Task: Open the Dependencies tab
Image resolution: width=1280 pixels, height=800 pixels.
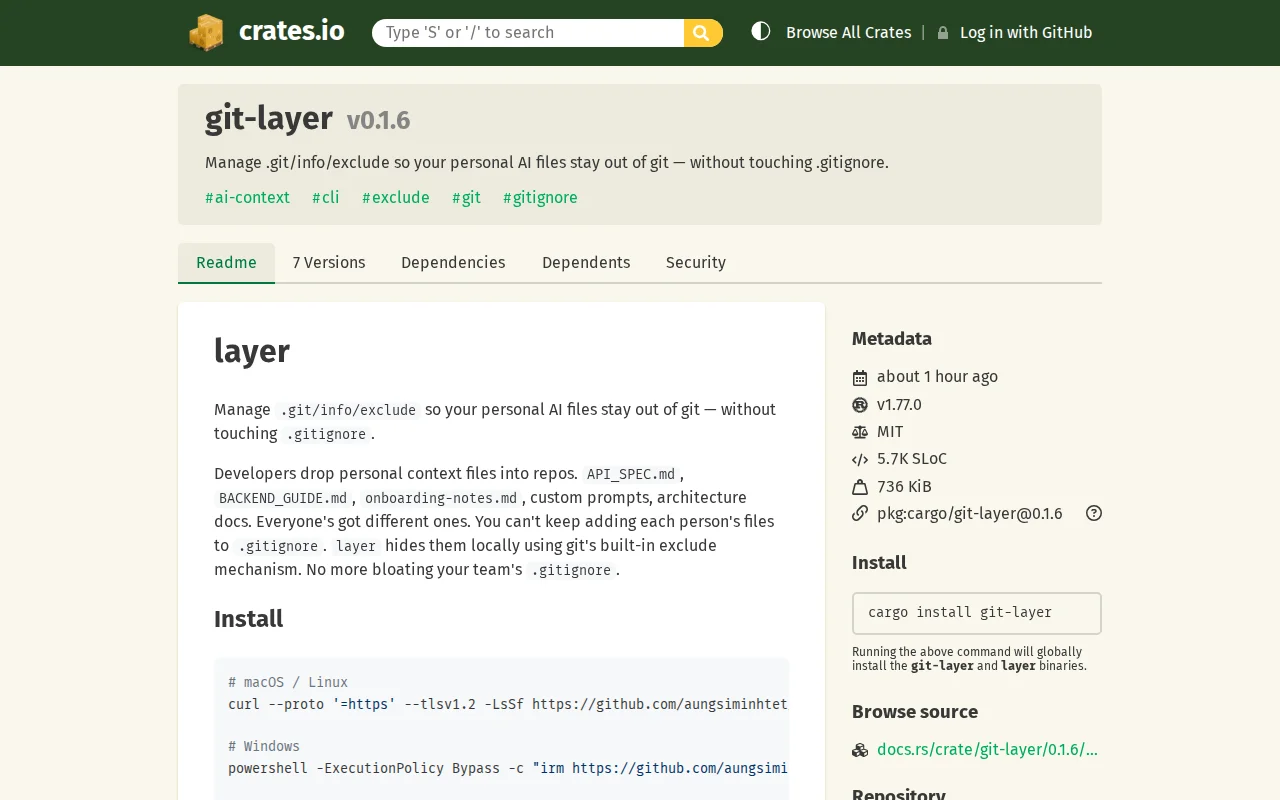Action: click(x=453, y=263)
